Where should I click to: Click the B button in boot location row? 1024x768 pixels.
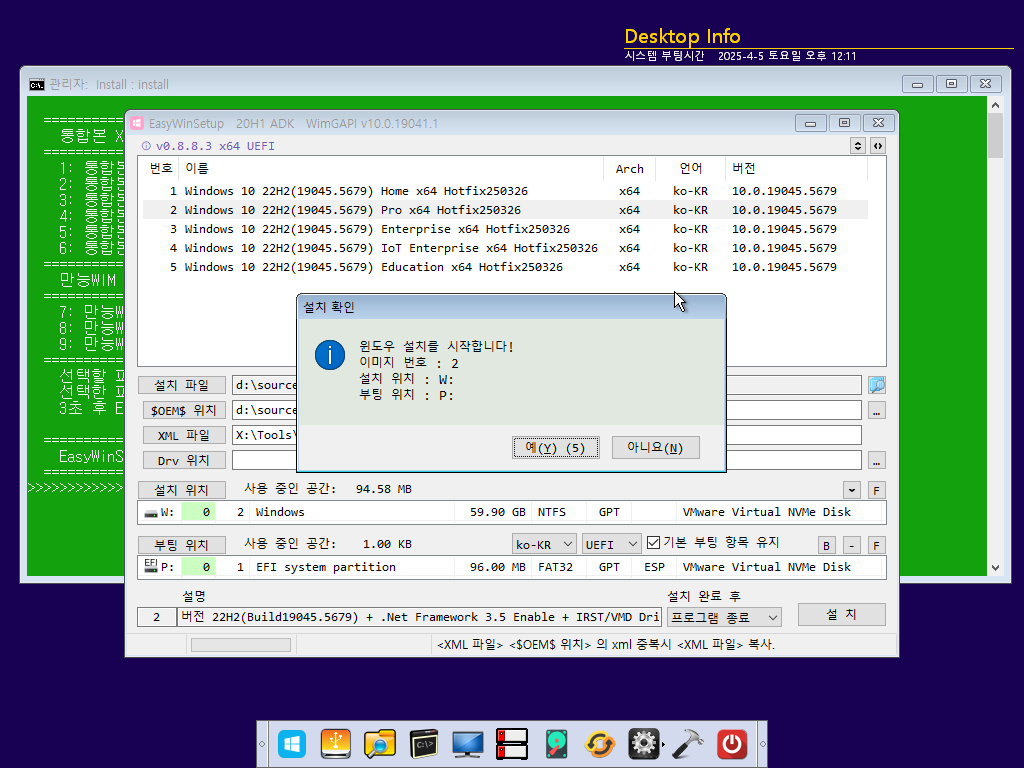point(826,545)
